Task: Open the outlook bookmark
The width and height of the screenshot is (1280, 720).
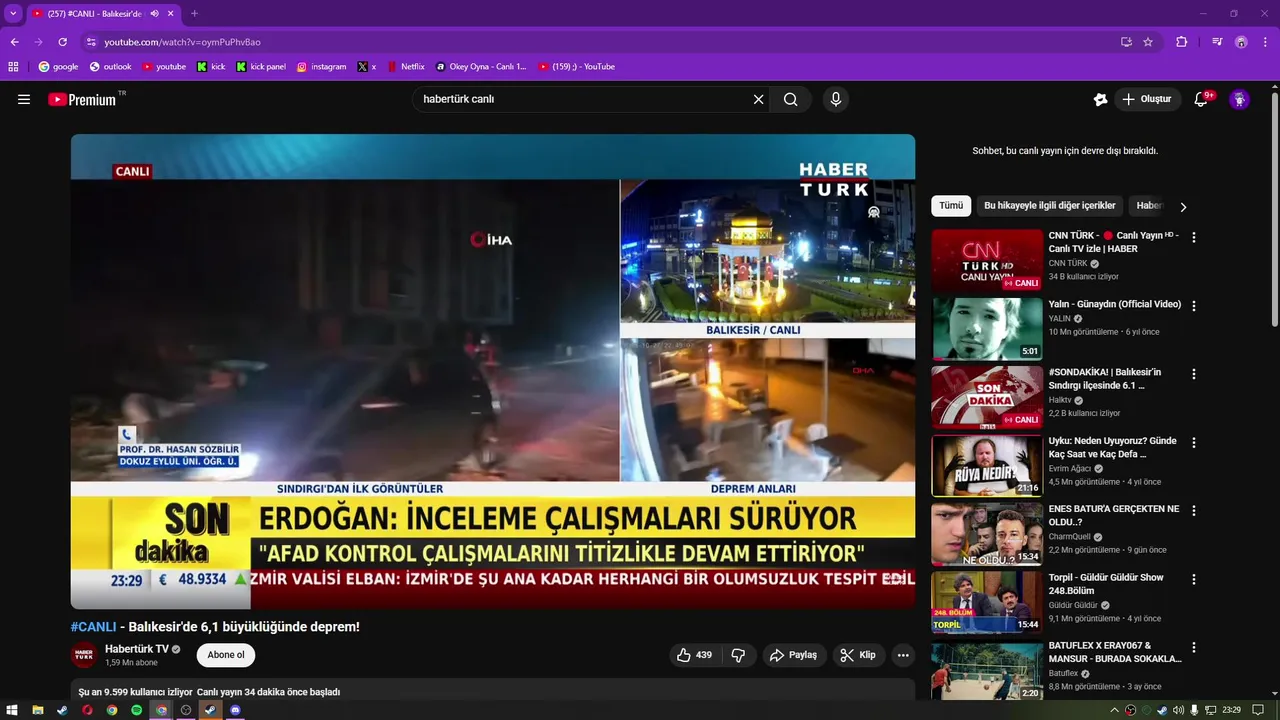Action: 110,67
